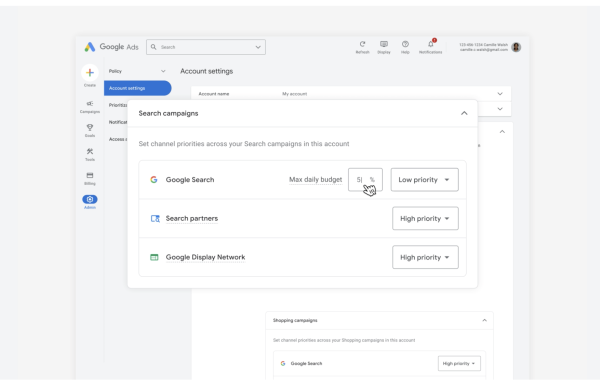Click into the top Search field
The height and width of the screenshot is (385, 600).
pyautogui.click(x=205, y=47)
